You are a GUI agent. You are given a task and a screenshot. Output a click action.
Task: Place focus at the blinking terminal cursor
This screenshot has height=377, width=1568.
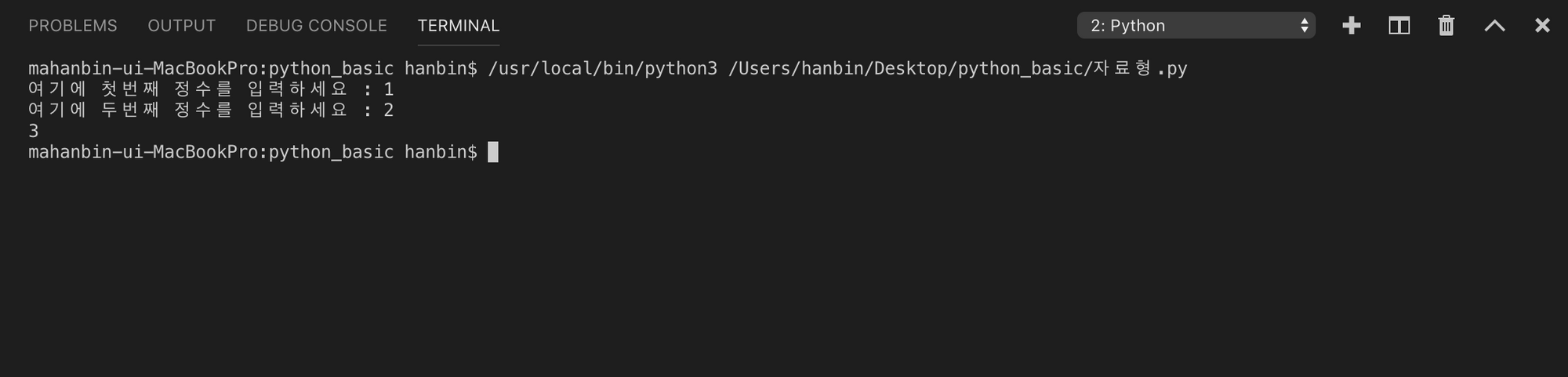(493, 152)
